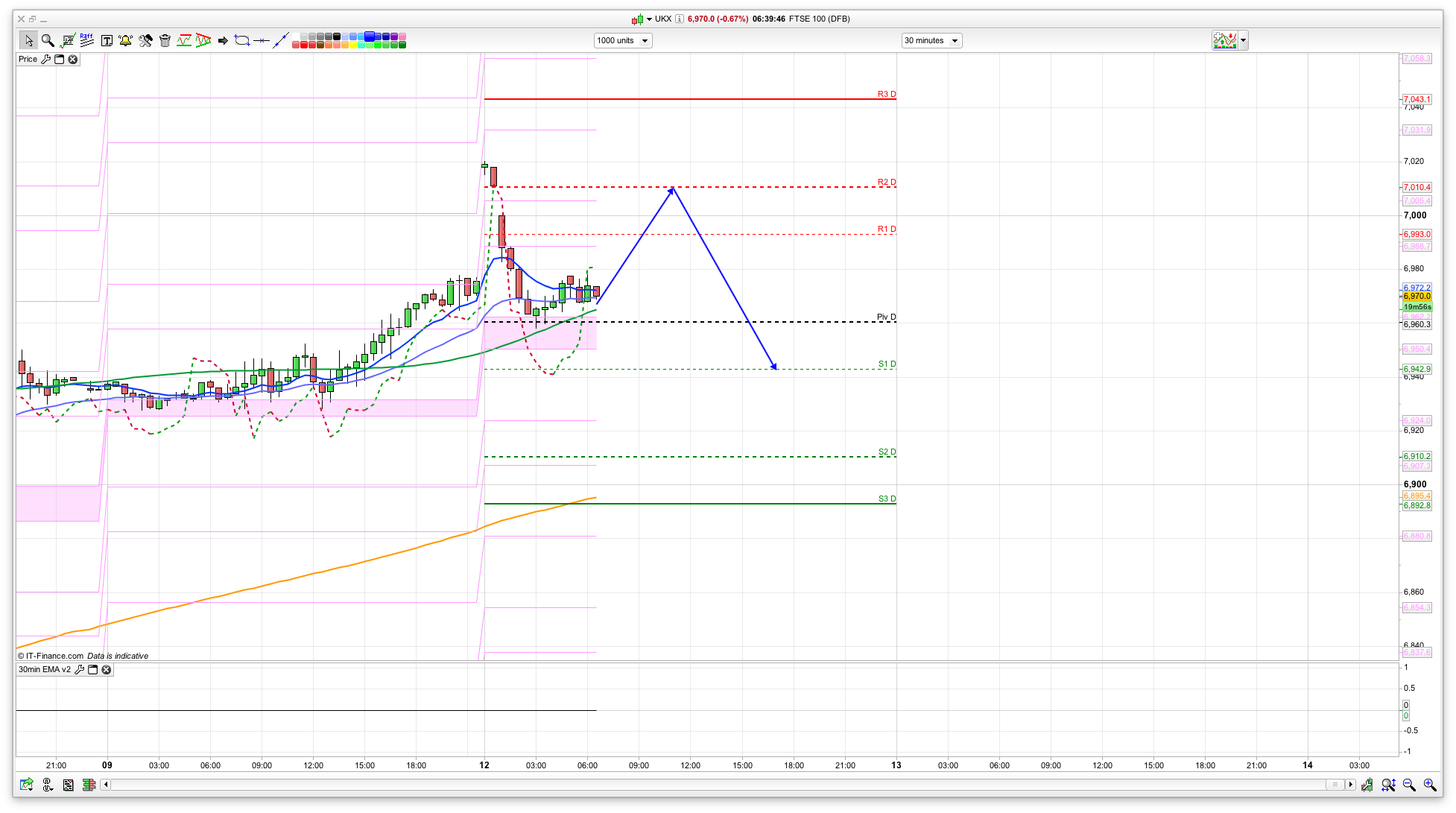Choose the triangle pattern drawing tool
This screenshot has width=1456, height=813.
(203, 40)
